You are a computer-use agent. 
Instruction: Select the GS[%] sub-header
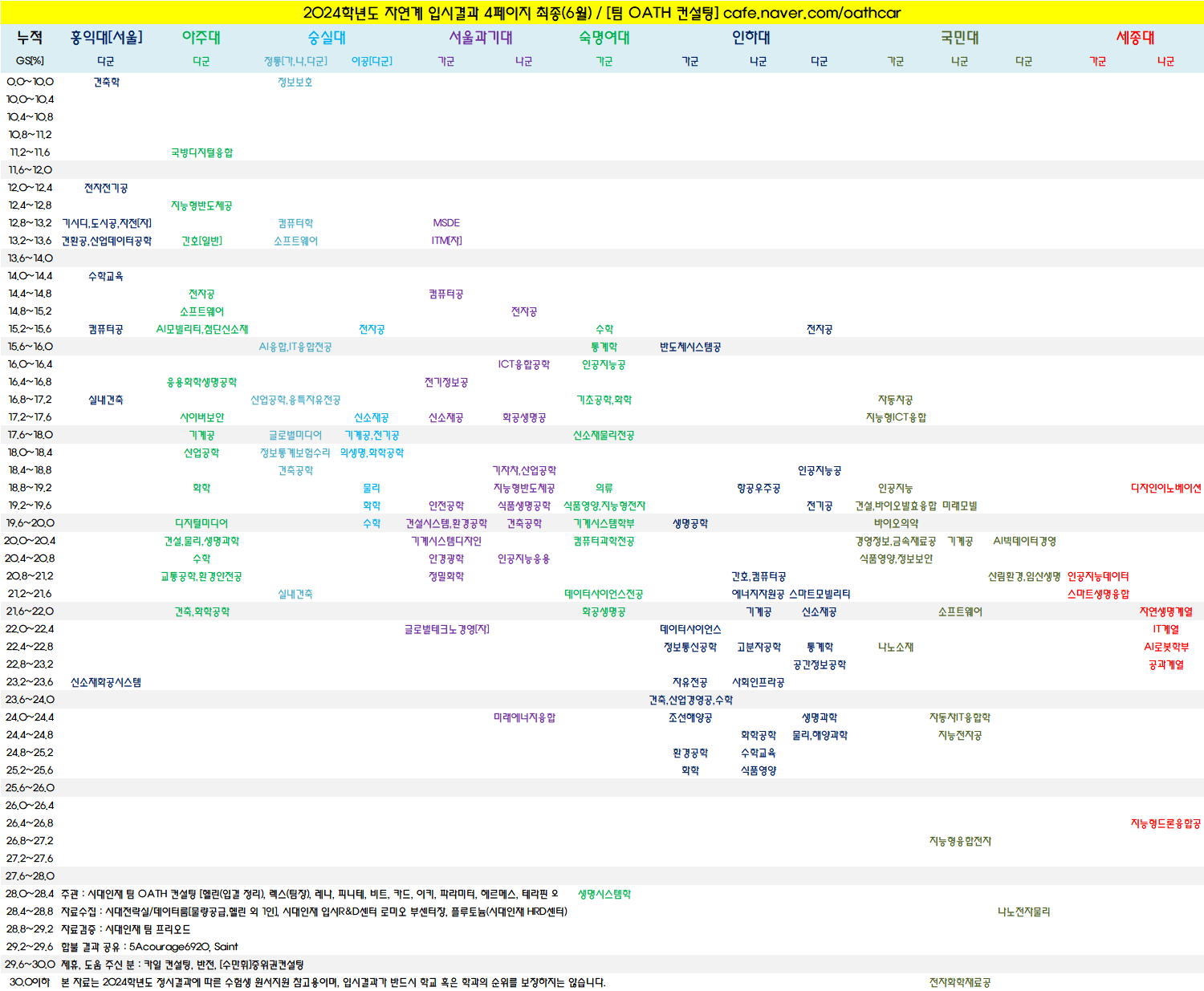click(30, 61)
